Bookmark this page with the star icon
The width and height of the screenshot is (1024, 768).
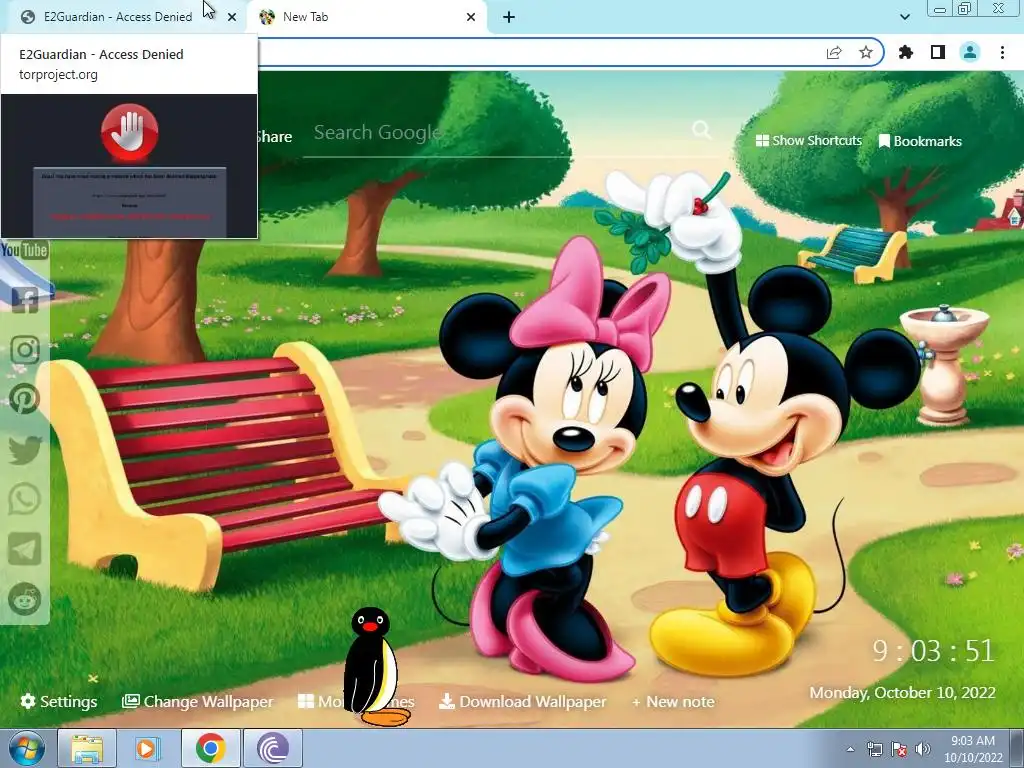866,52
